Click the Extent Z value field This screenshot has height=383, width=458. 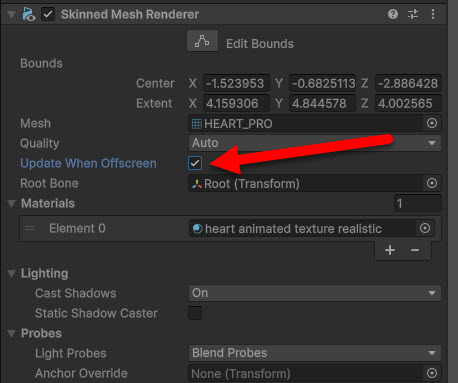(x=408, y=103)
